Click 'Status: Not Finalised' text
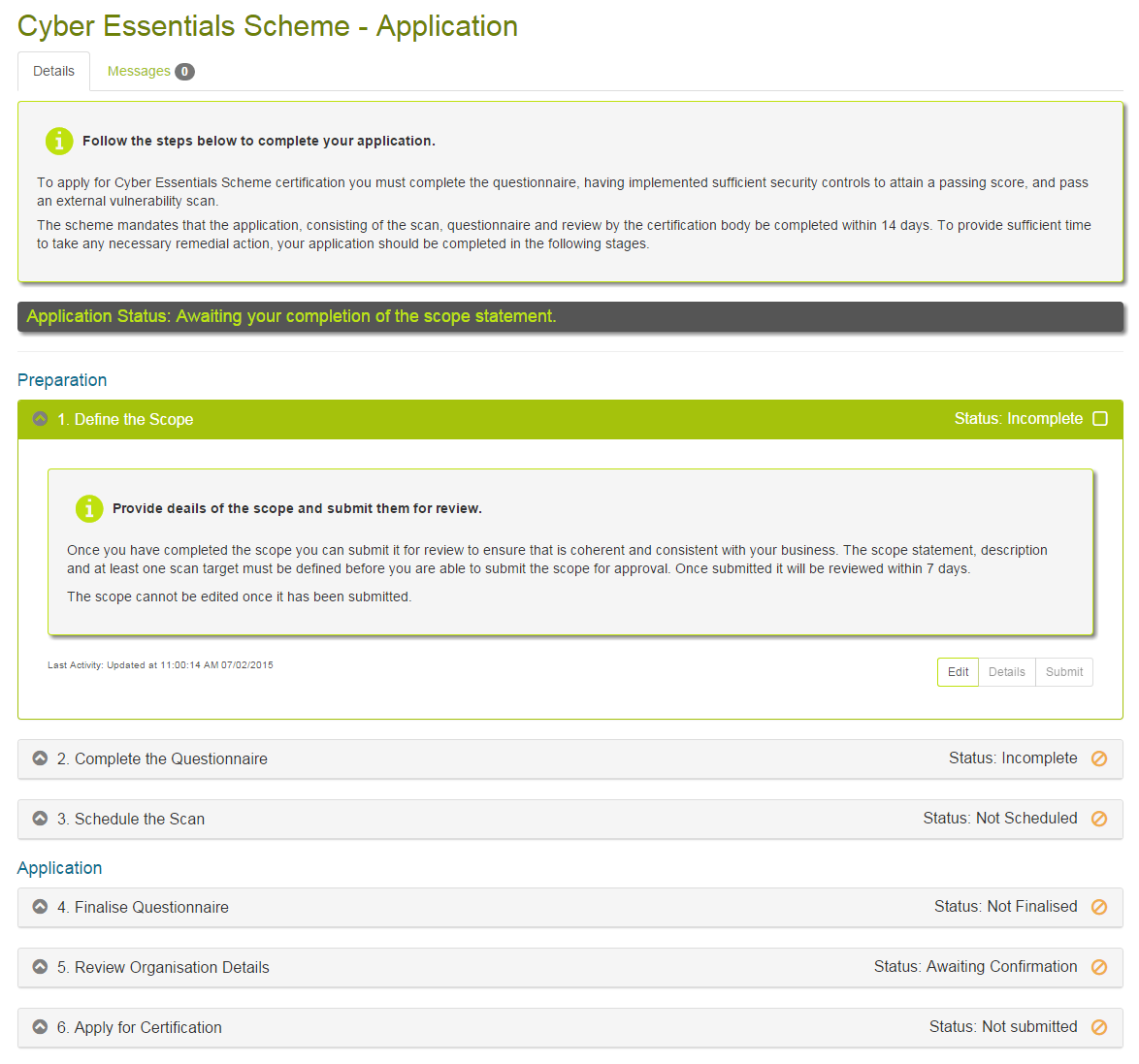This screenshot has width=1139, height=1064. coord(1006,907)
